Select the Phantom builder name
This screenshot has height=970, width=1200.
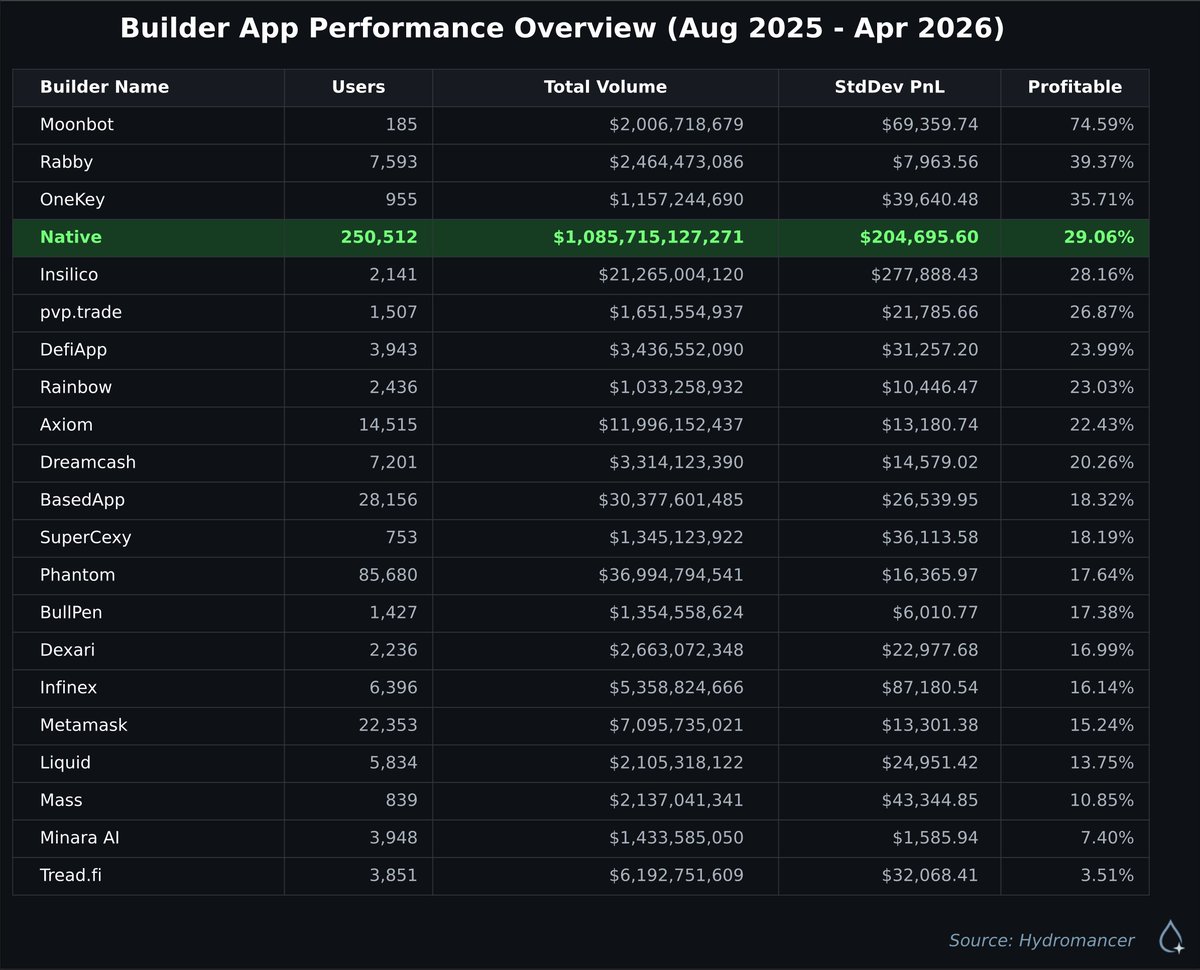coord(77,575)
